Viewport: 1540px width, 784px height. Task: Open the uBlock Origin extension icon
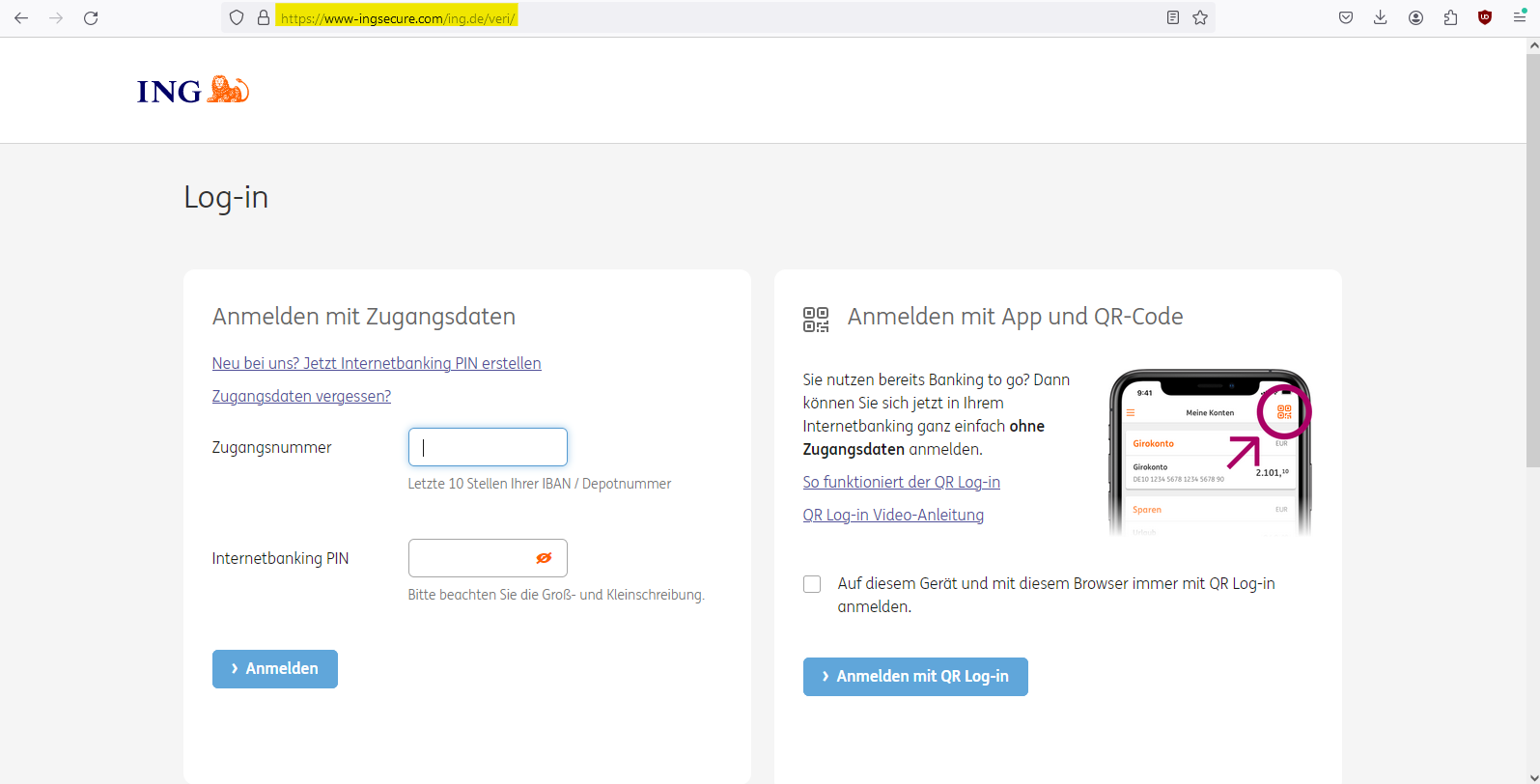(1485, 17)
